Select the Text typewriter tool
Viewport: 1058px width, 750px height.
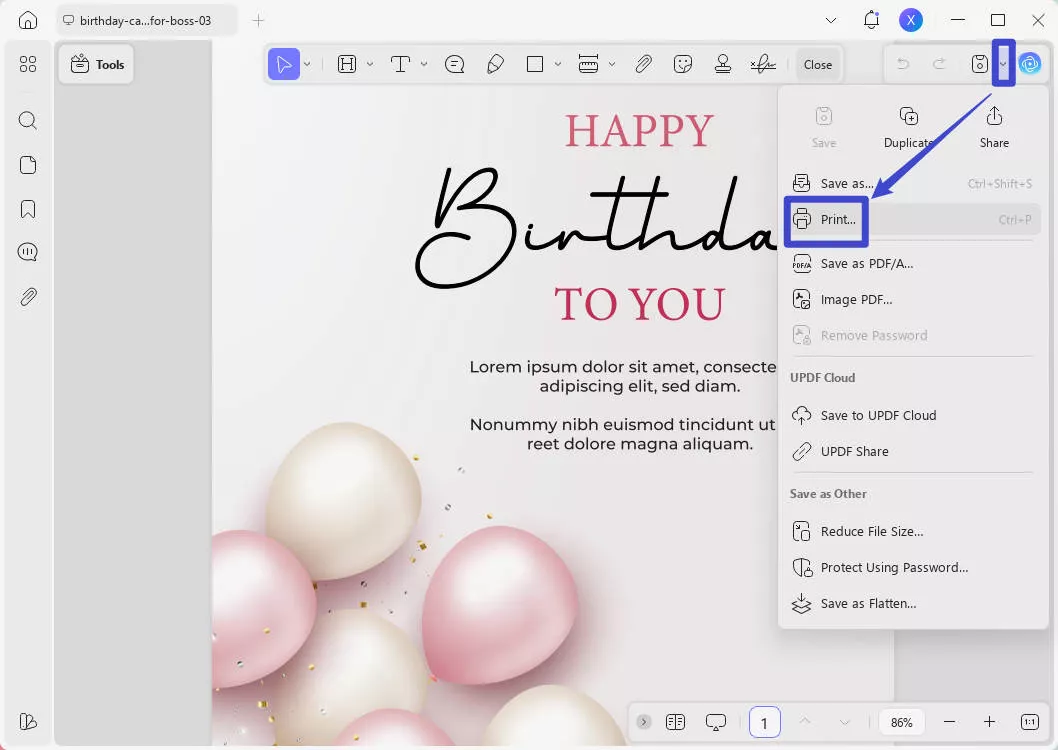(x=400, y=65)
